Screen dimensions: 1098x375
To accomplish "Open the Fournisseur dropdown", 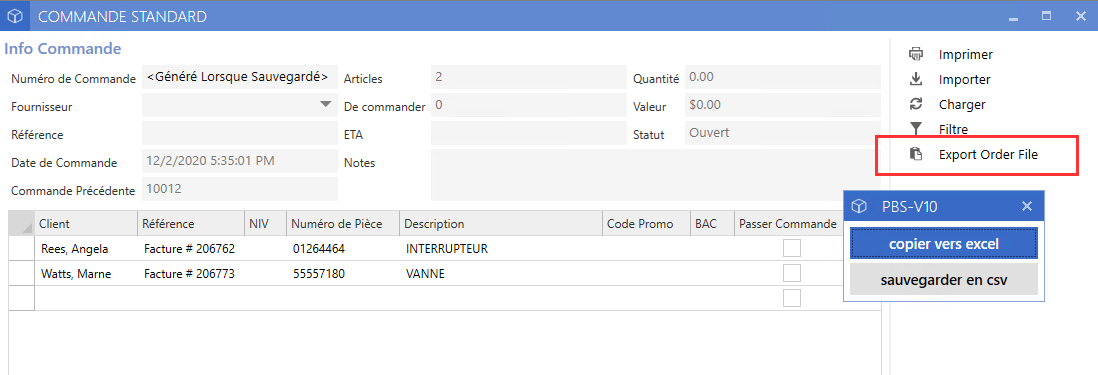I will click(x=325, y=104).
